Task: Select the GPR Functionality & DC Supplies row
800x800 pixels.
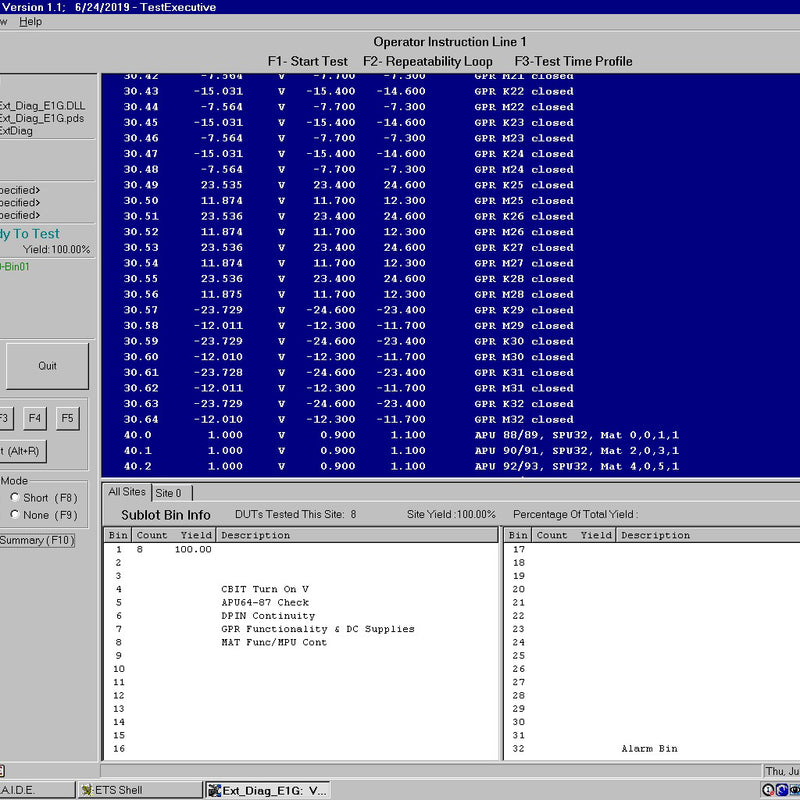Action: pos(317,629)
